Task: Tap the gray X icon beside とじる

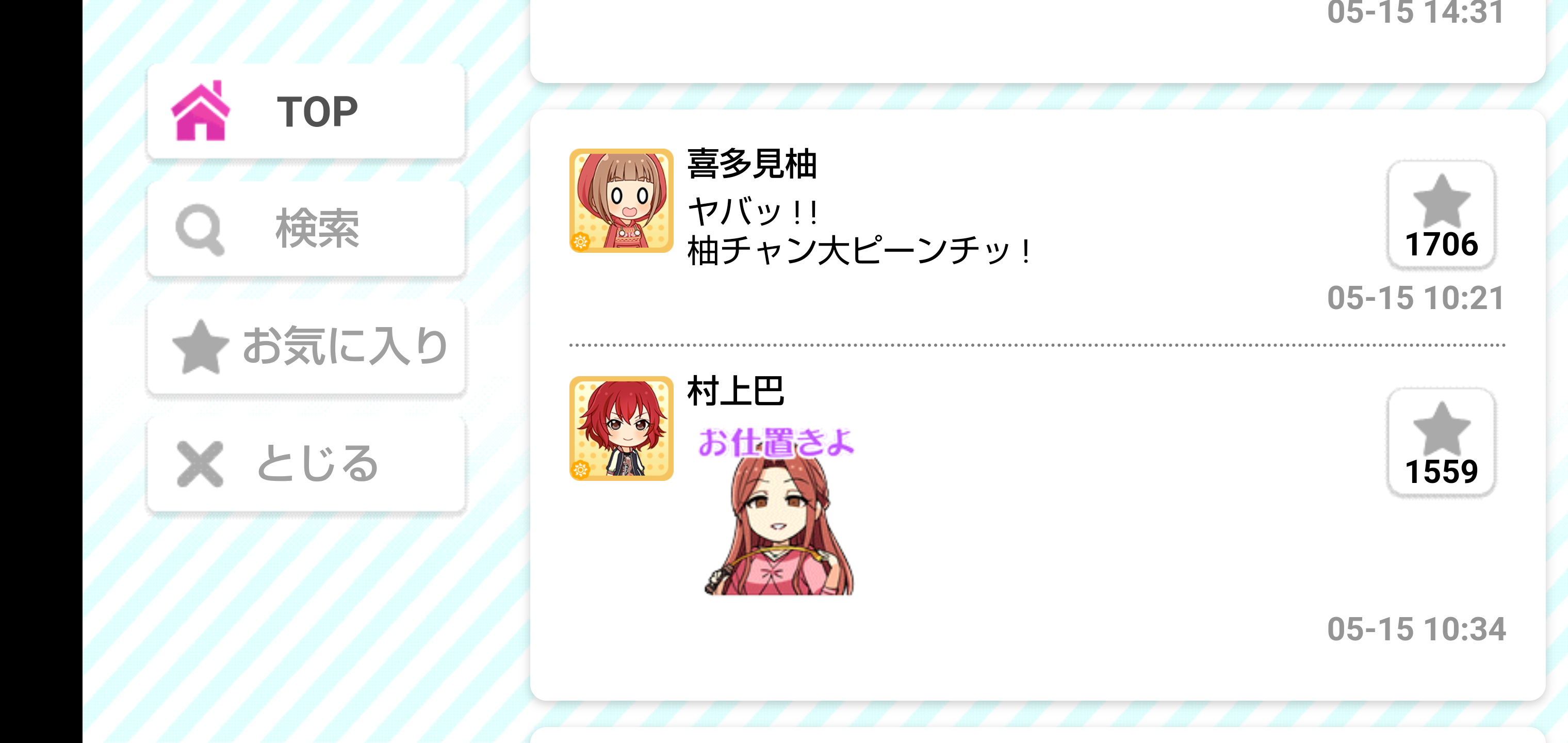Action: 200,464
